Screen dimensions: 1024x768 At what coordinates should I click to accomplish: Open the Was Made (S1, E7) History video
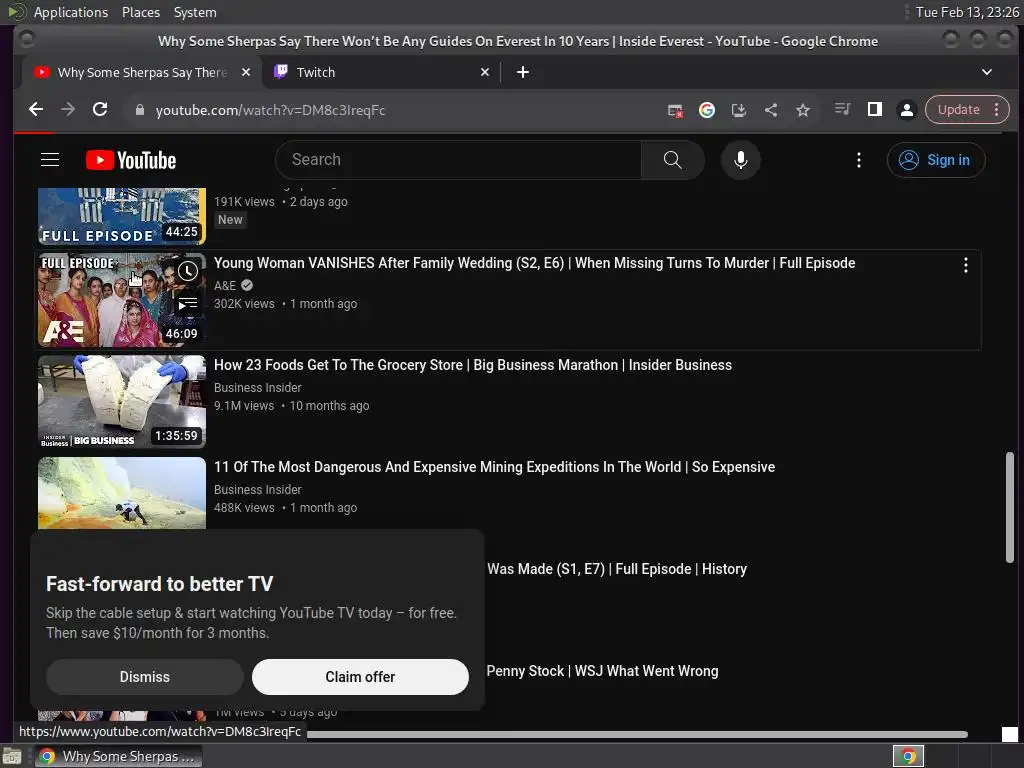(616, 569)
